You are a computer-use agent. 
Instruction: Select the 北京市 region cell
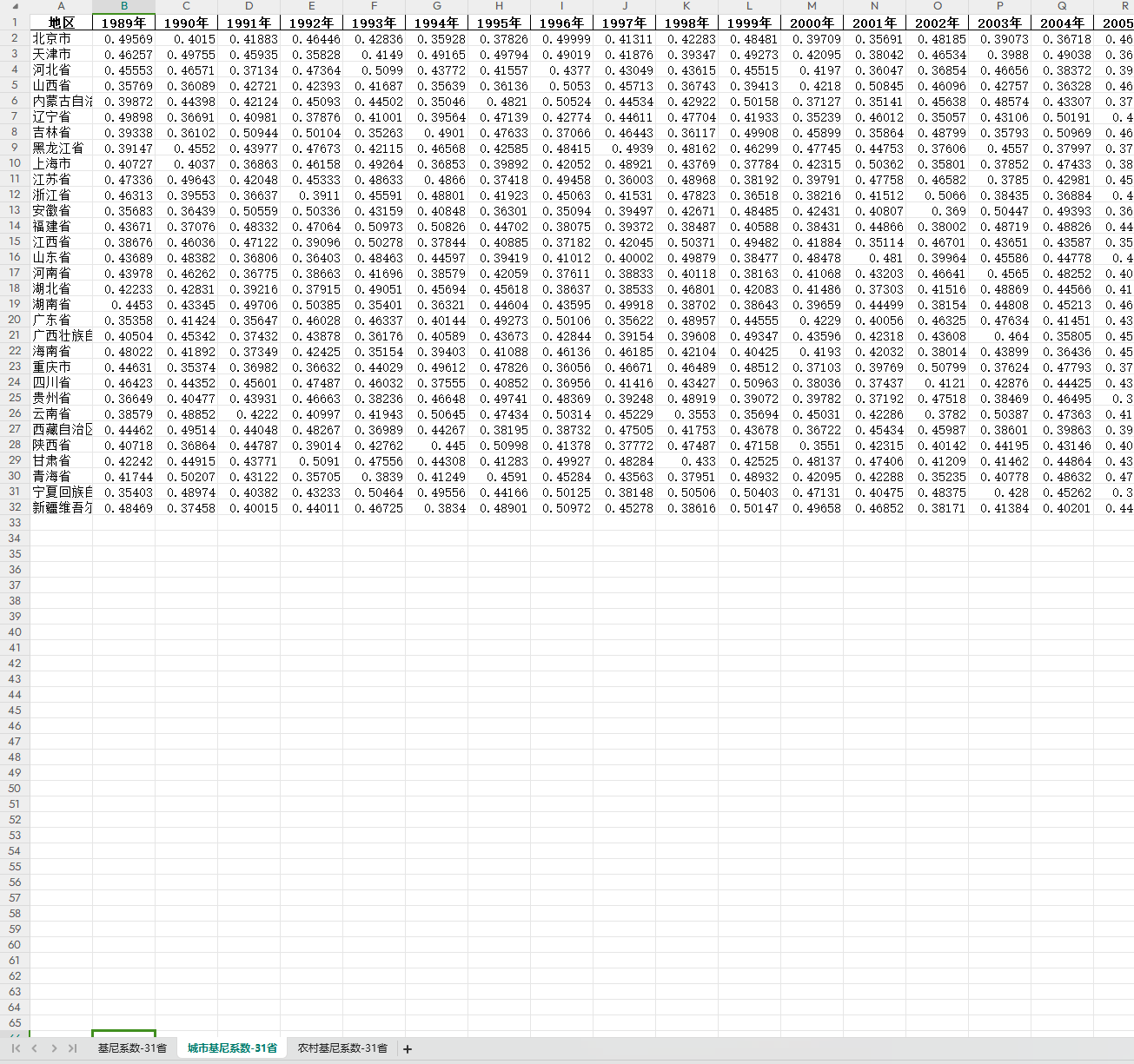pos(61,38)
